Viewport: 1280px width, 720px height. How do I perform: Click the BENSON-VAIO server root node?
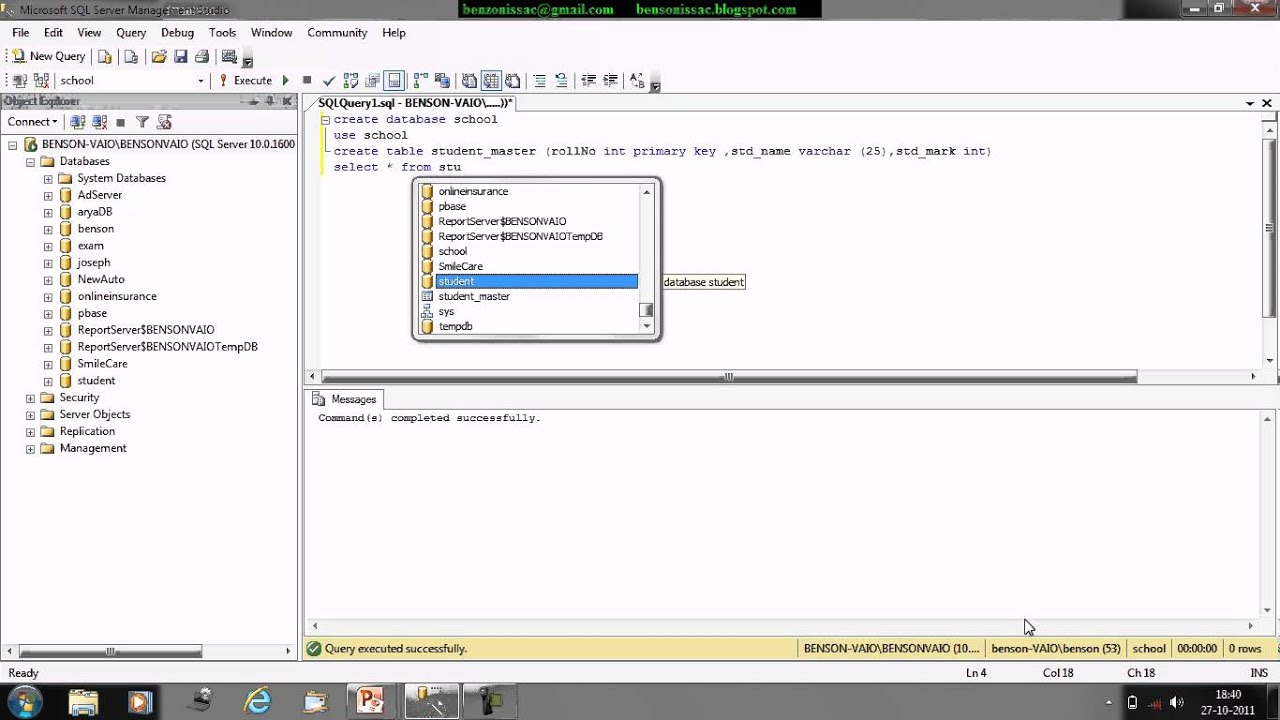click(168, 144)
